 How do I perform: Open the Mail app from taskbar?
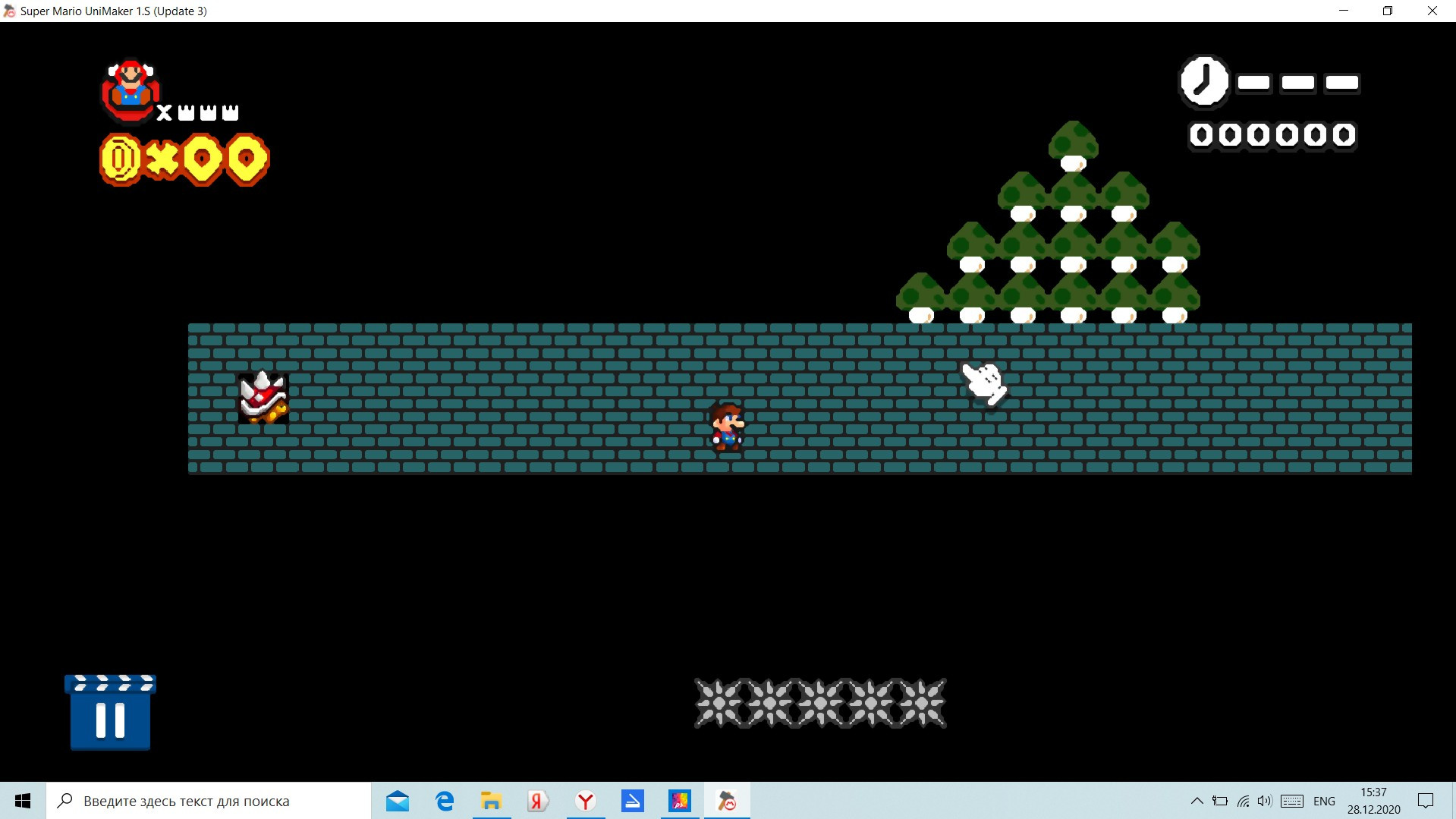click(x=397, y=801)
